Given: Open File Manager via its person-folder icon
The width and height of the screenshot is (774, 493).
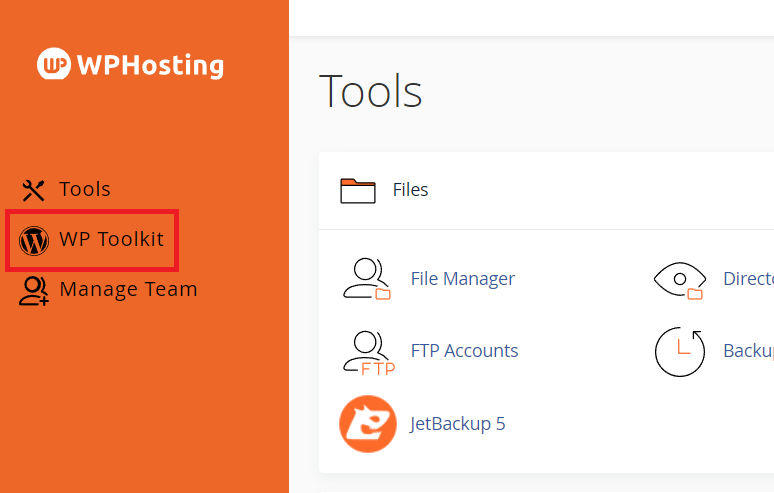Looking at the screenshot, I should pyautogui.click(x=367, y=279).
